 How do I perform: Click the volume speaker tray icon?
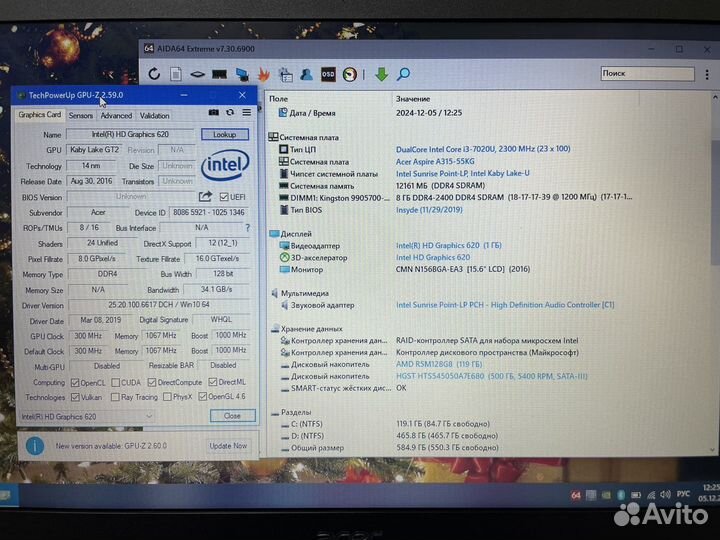click(x=665, y=495)
